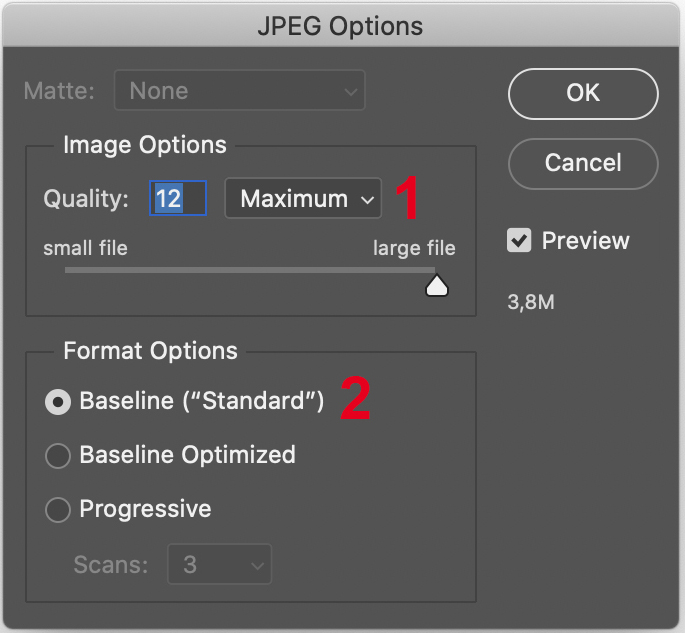Click the 3,8M file size readout

(x=531, y=302)
